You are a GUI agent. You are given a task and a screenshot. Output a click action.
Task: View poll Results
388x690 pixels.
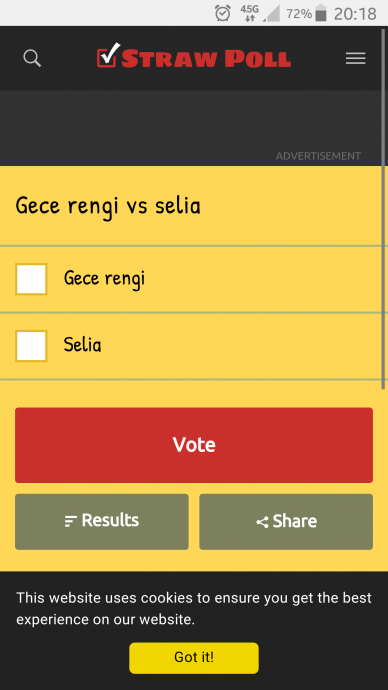[x=102, y=521]
